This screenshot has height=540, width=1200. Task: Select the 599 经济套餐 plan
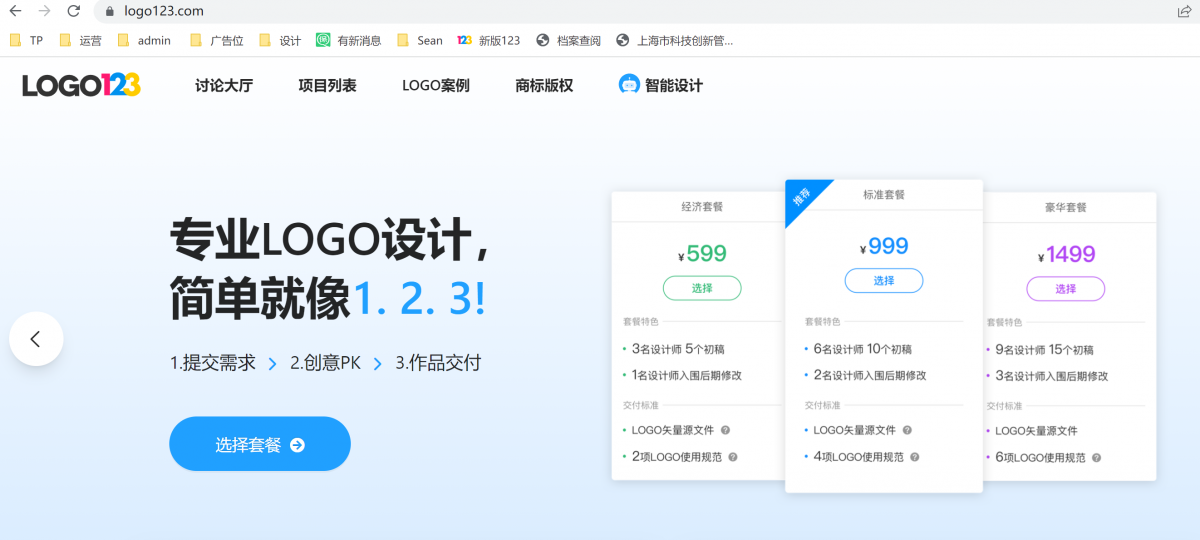[x=702, y=288]
